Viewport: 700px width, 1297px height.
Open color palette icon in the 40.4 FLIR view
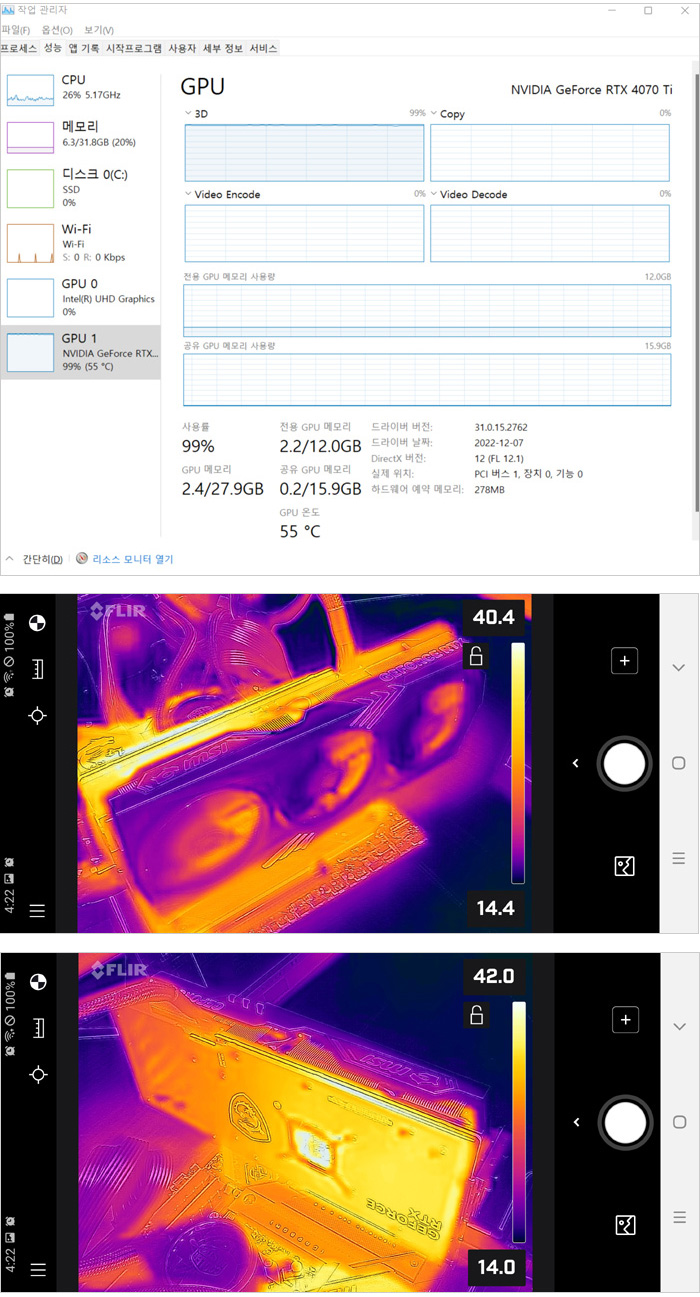tap(38, 624)
